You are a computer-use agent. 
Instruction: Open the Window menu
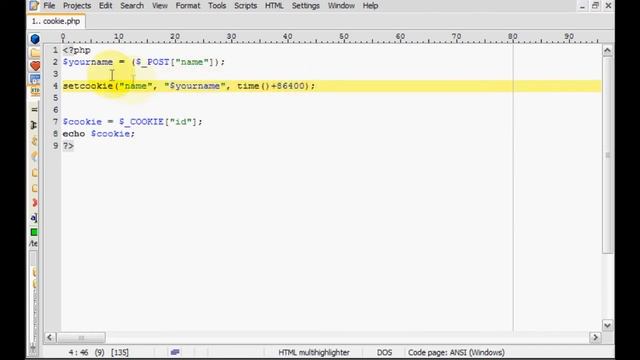click(341, 6)
